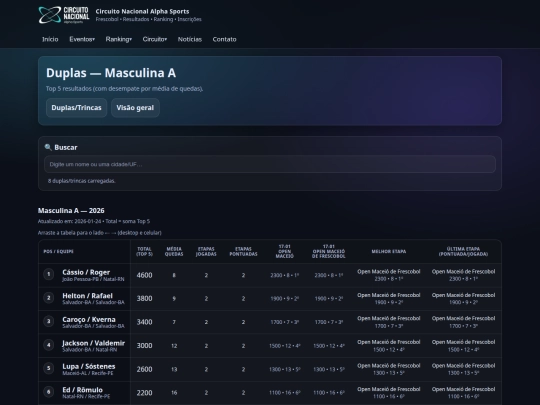Click position badge 2 for Helton / Rafael

point(49,298)
